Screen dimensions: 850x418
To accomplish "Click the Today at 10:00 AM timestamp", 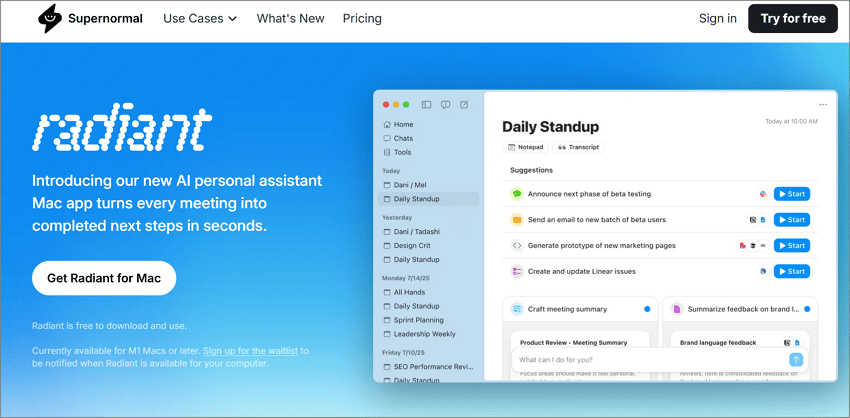I will (x=791, y=121).
